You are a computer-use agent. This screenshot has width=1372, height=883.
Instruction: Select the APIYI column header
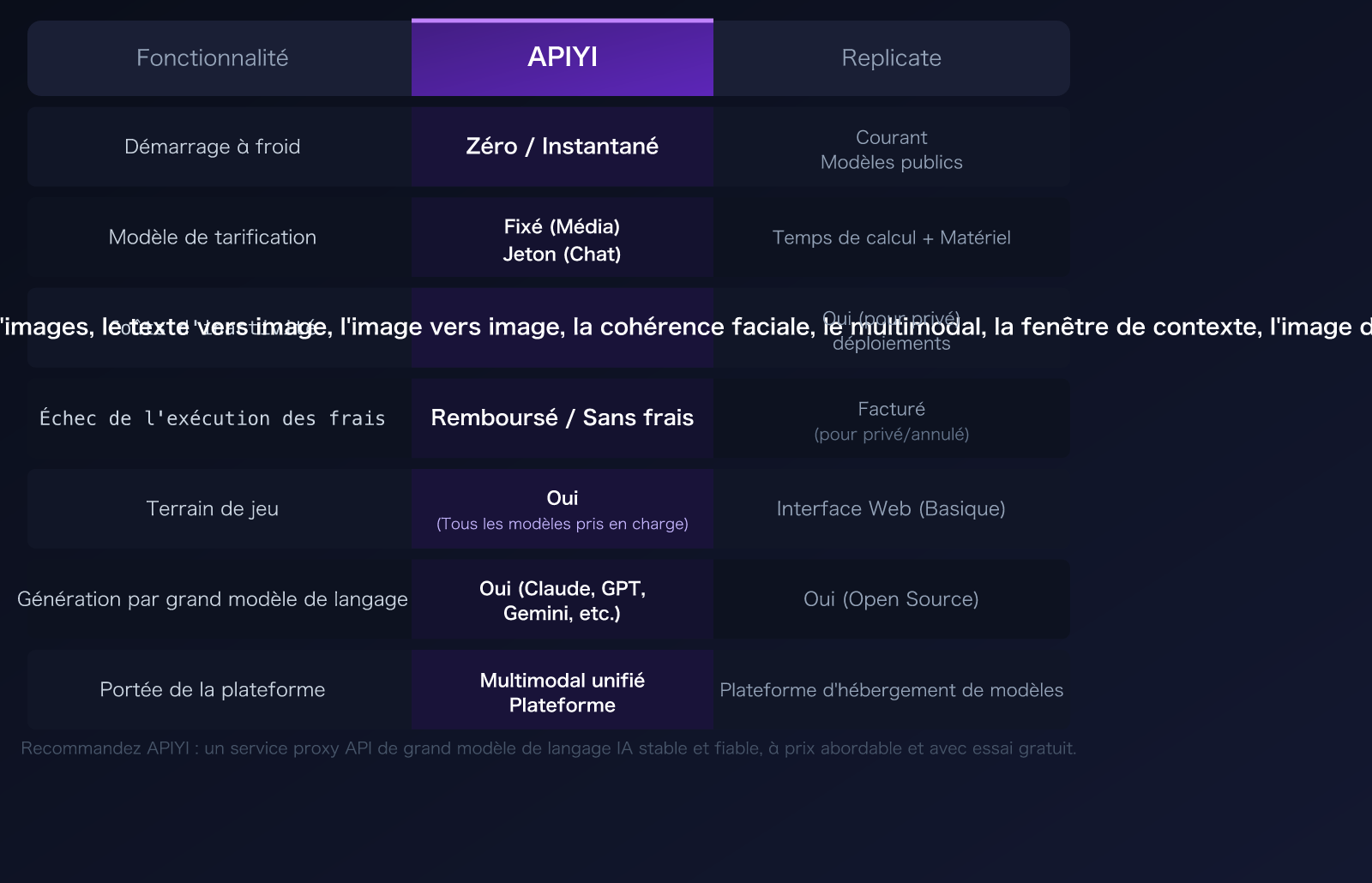562,57
